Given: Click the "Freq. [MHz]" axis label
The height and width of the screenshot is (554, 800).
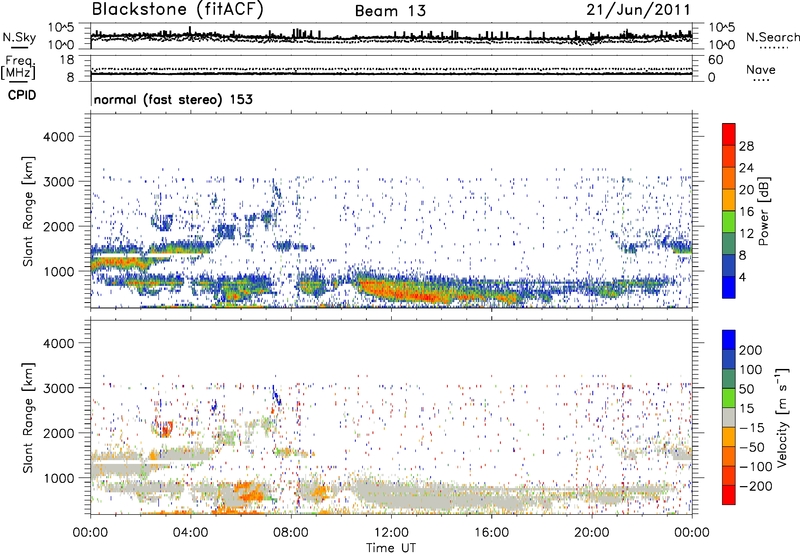Looking at the screenshot, I should pyautogui.click(x=19, y=67).
